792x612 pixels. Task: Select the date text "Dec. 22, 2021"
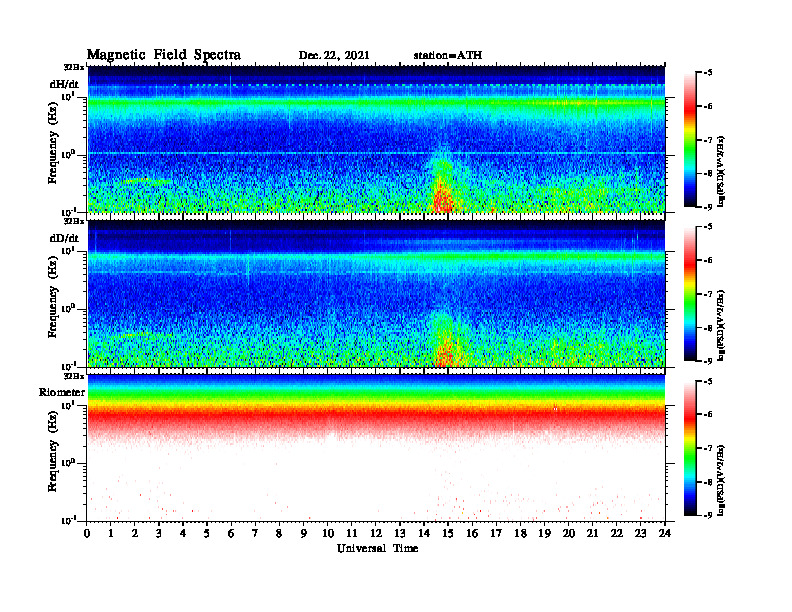point(334,56)
